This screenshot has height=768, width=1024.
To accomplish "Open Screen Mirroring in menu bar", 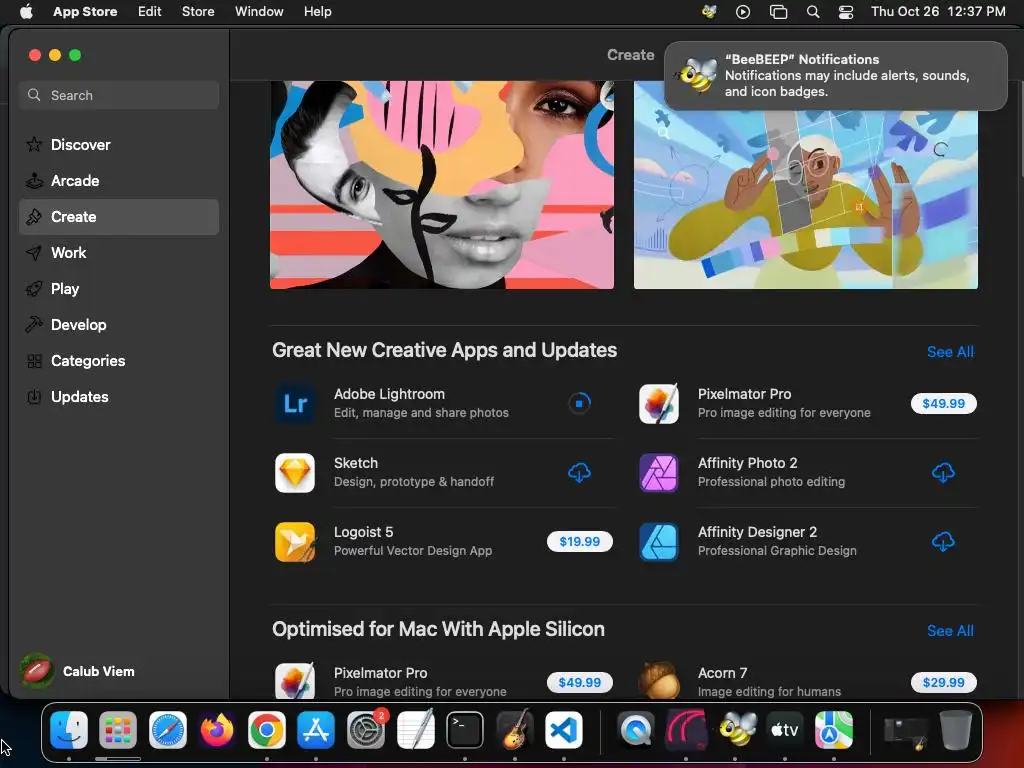I will point(778,12).
